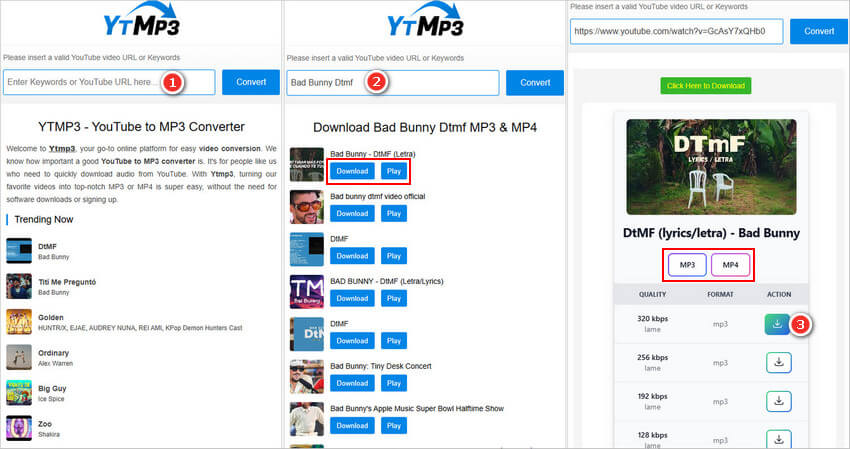Click the YTMP3 logo in the middle panel
The image size is (850, 449).
425,20
